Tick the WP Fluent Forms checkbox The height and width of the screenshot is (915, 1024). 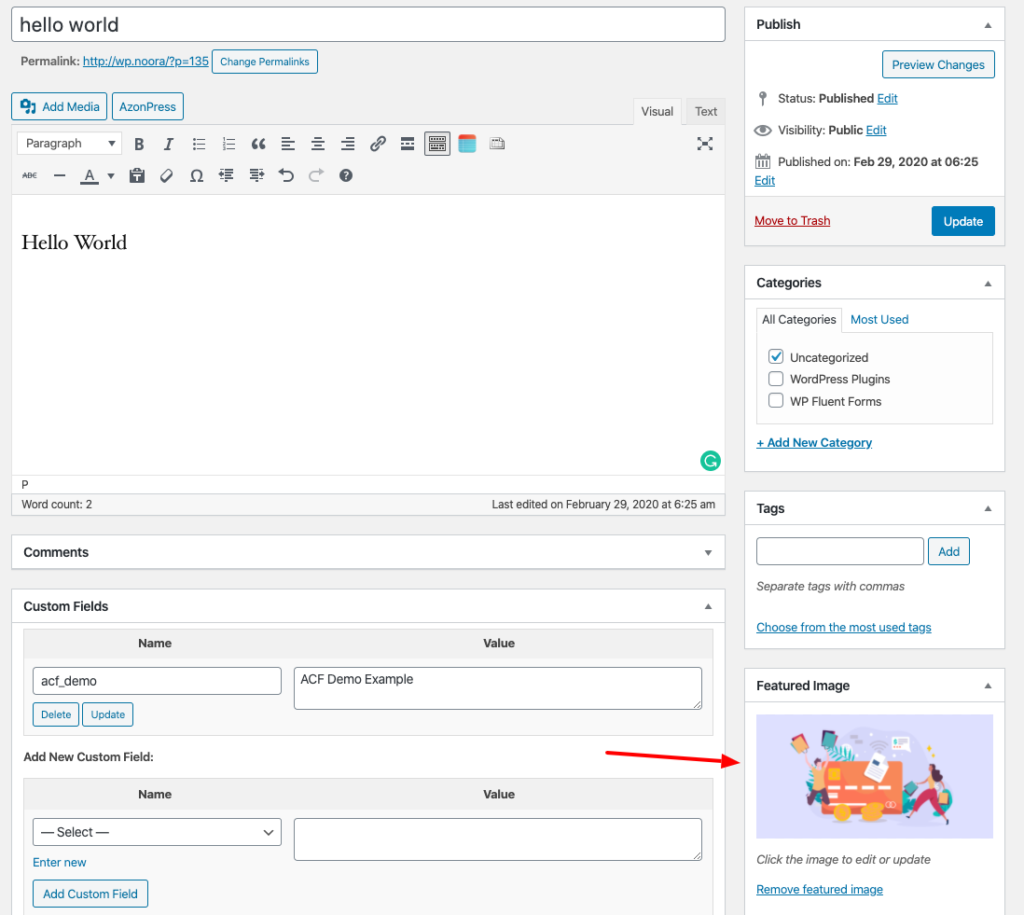coord(776,401)
